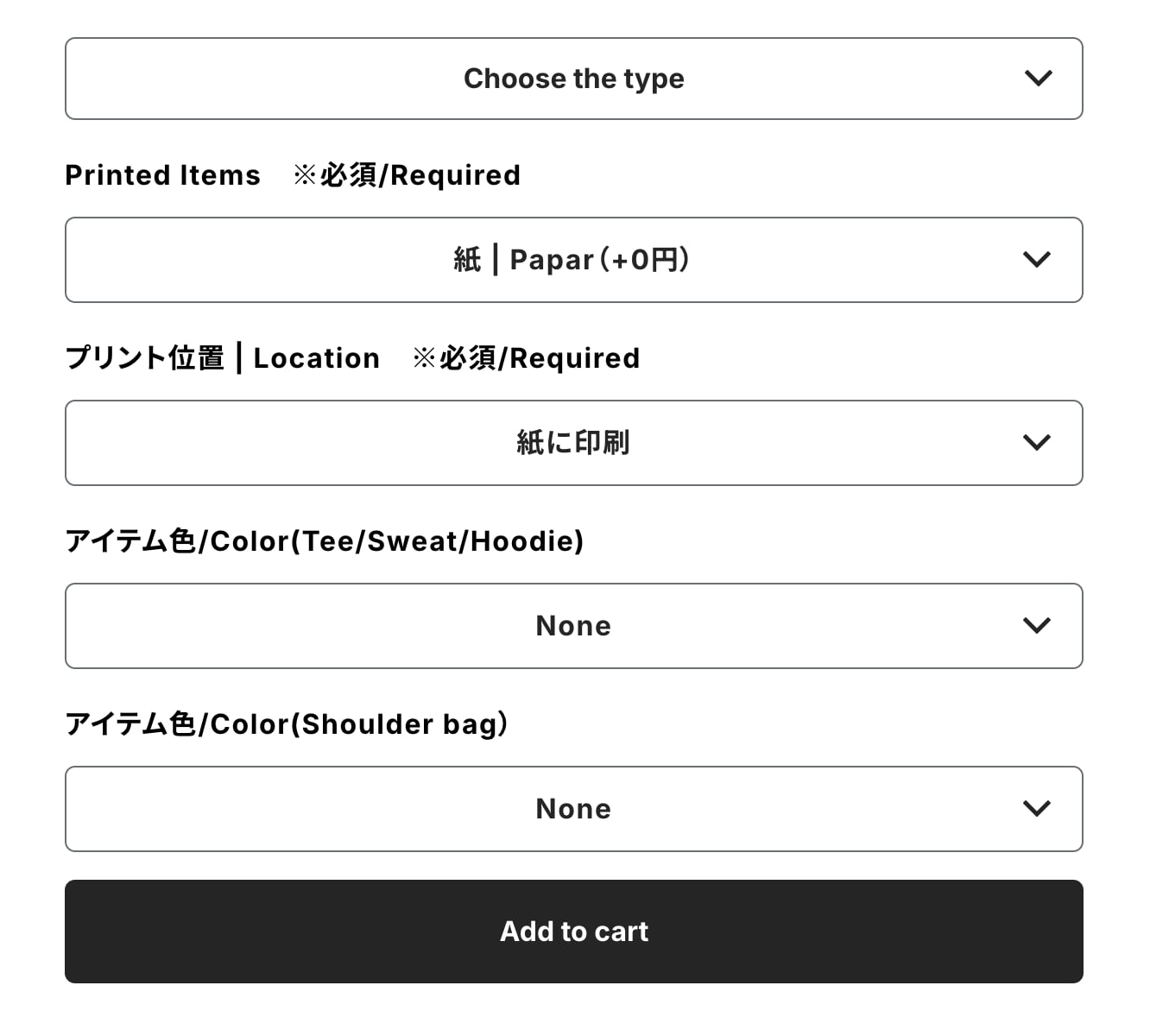Screen dimensions: 1150x1036
Task: Click the "プリント位置 | Location" label
Action: pos(222,358)
